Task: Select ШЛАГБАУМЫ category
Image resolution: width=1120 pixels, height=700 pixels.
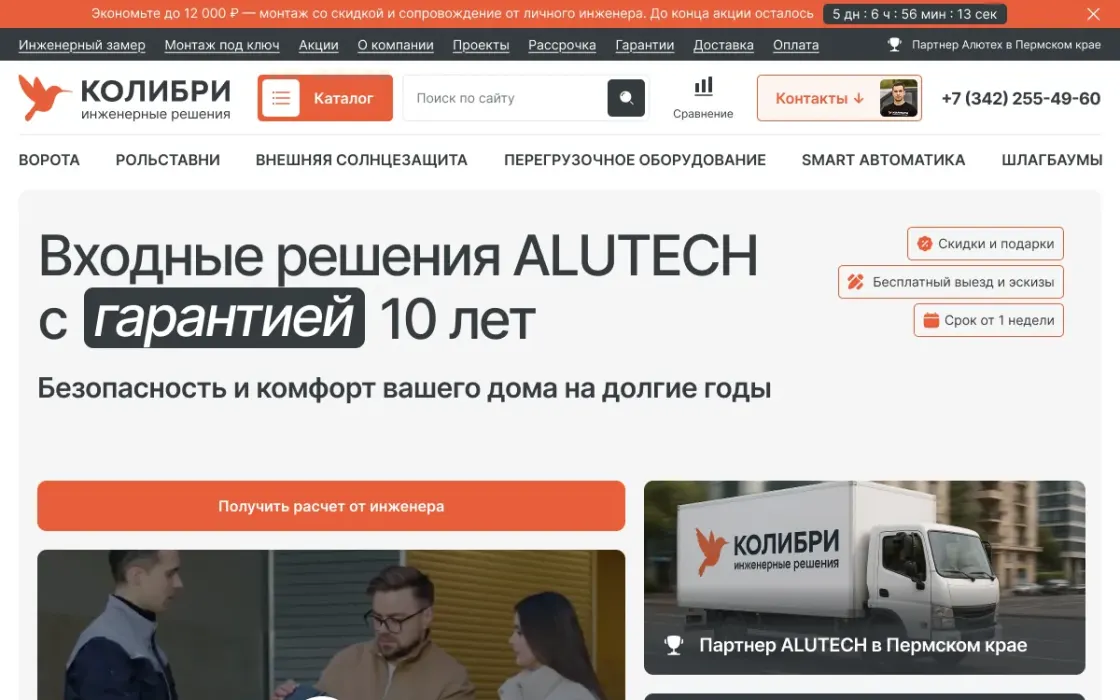Action: 1052,160
